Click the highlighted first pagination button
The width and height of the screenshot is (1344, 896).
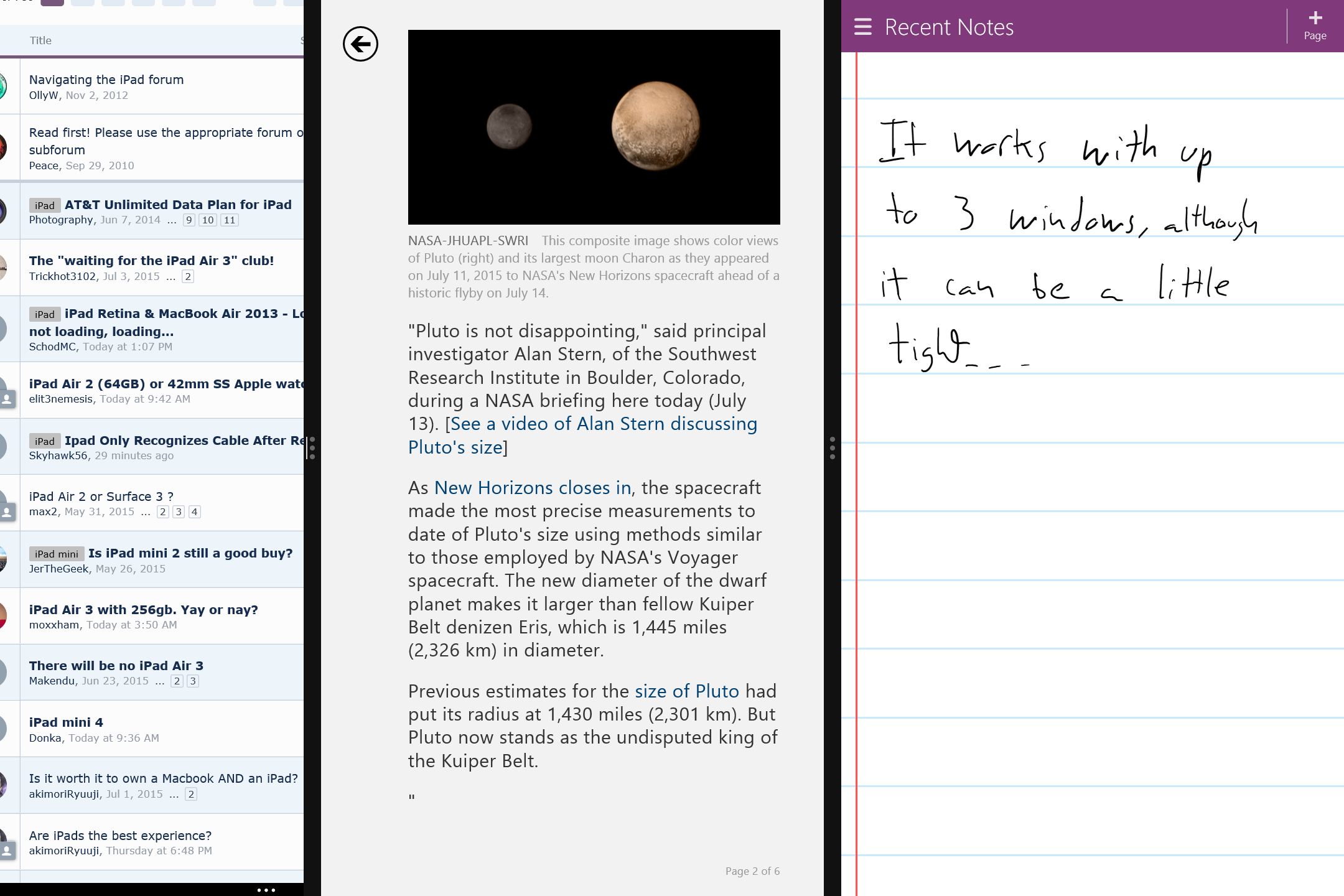[x=52, y=2]
